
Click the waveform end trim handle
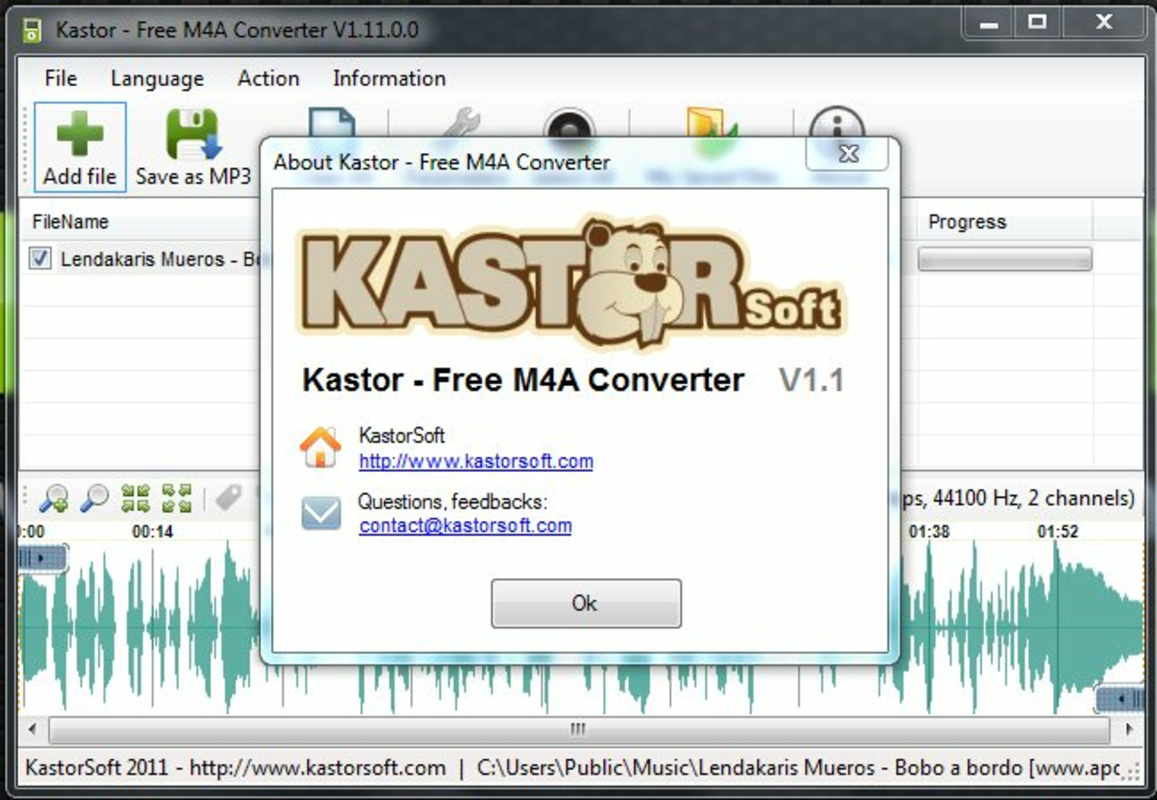point(1120,698)
